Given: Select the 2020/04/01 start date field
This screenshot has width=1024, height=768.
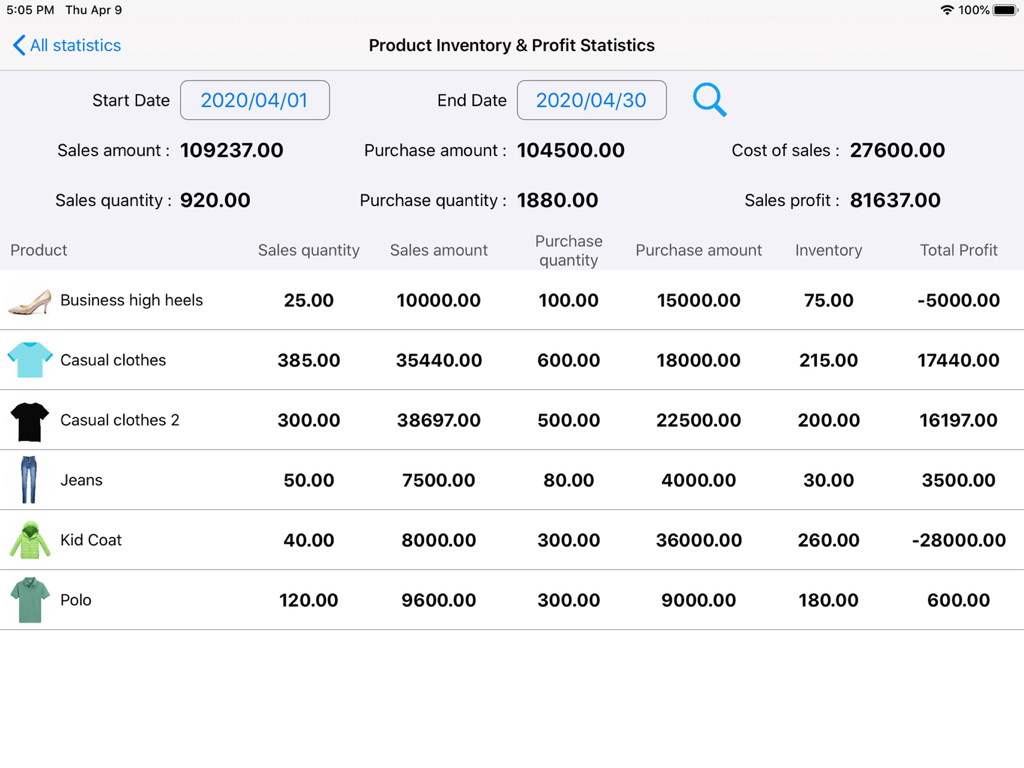Looking at the screenshot, I should click(255, 100).
